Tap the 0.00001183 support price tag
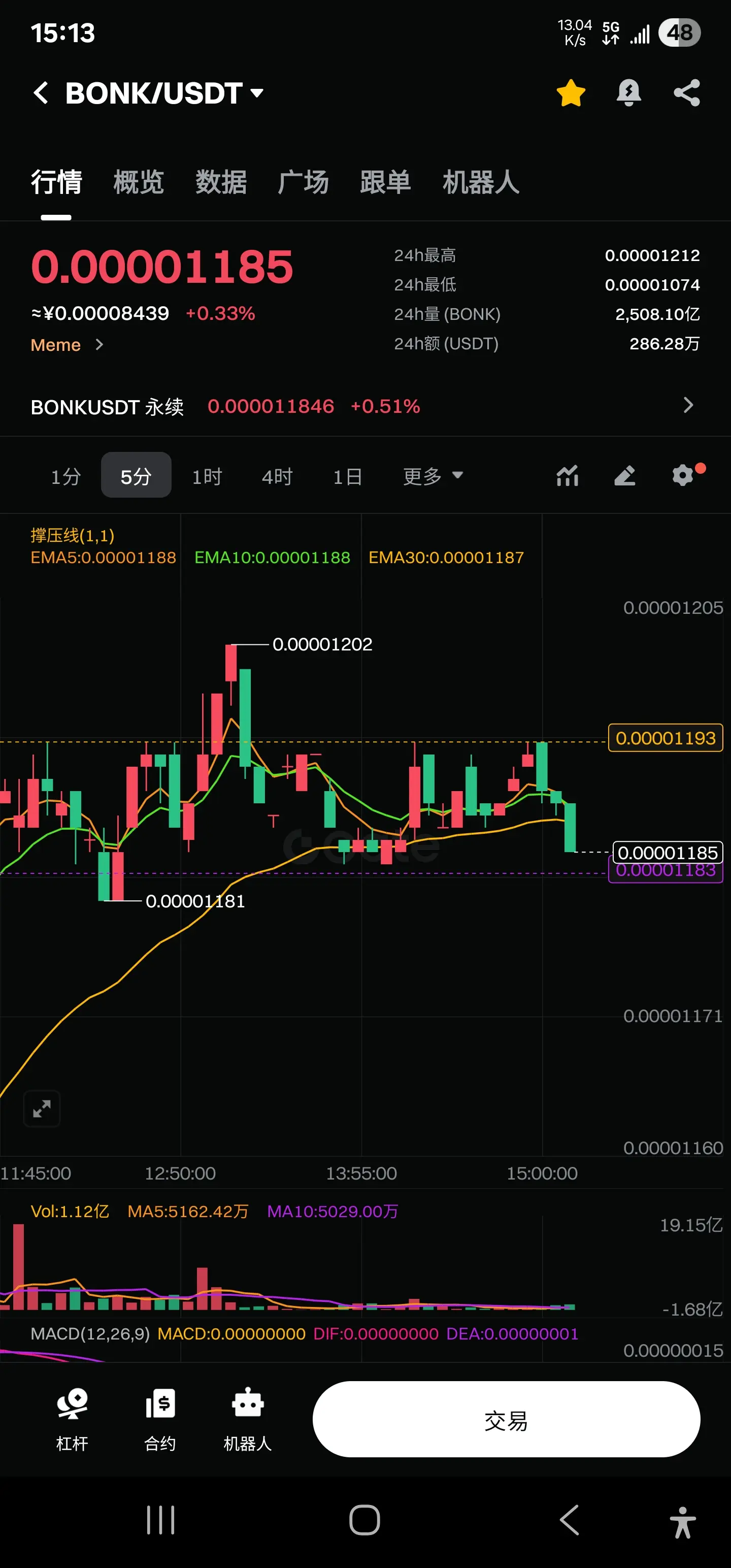This screenshot has height=1568, width=731. pos(666,871)
